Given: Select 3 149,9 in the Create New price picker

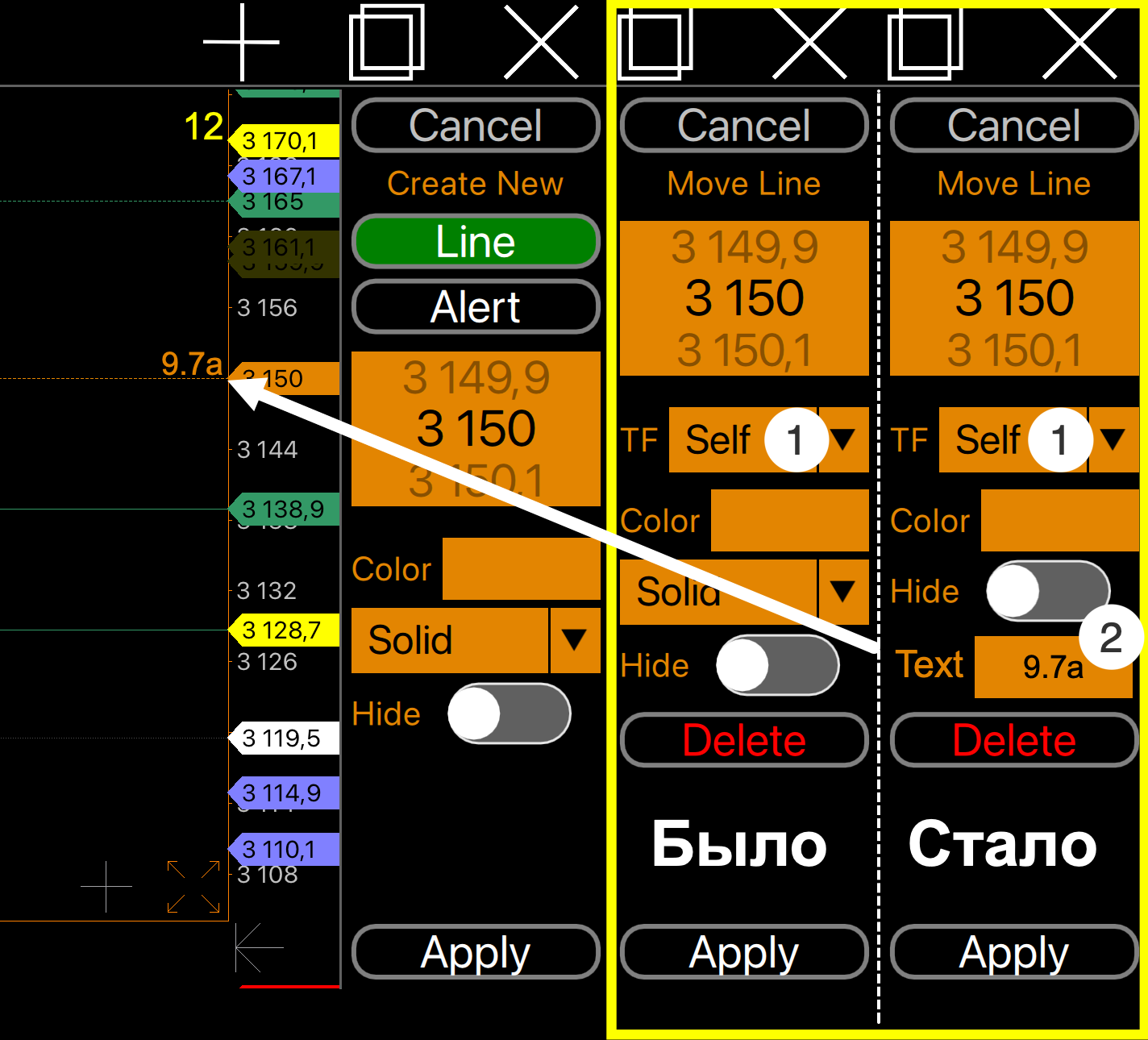Looking at the screenshot, I should click(x=476, y=377).
